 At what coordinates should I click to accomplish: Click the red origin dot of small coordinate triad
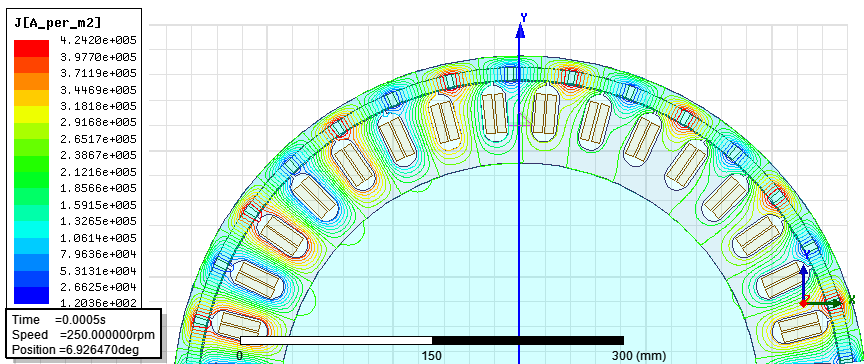tap(804, 303)
